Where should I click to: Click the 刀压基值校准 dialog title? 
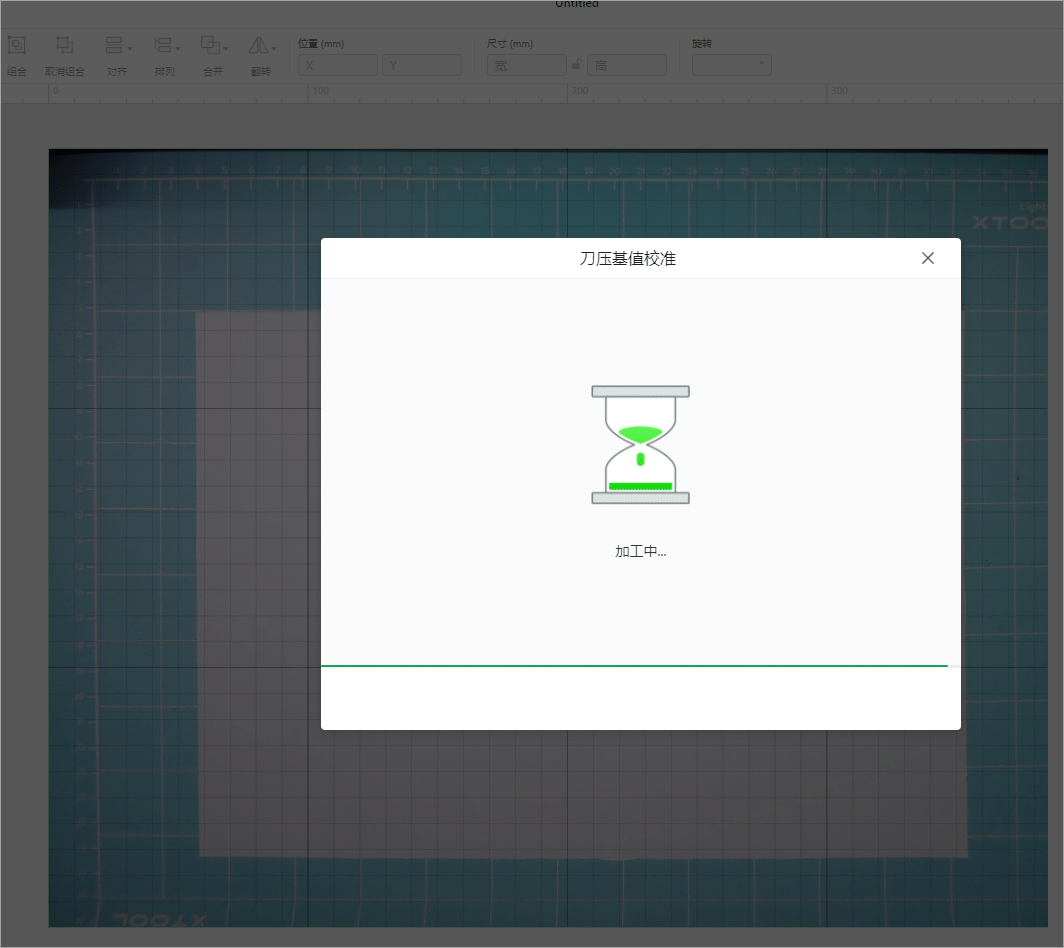[628, 259]
